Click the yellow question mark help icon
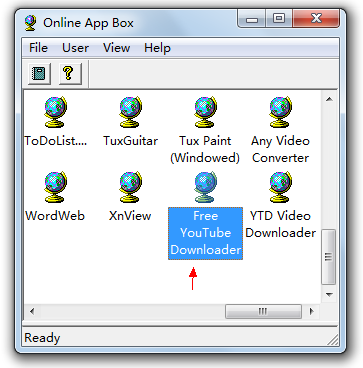 coord(70,73)
